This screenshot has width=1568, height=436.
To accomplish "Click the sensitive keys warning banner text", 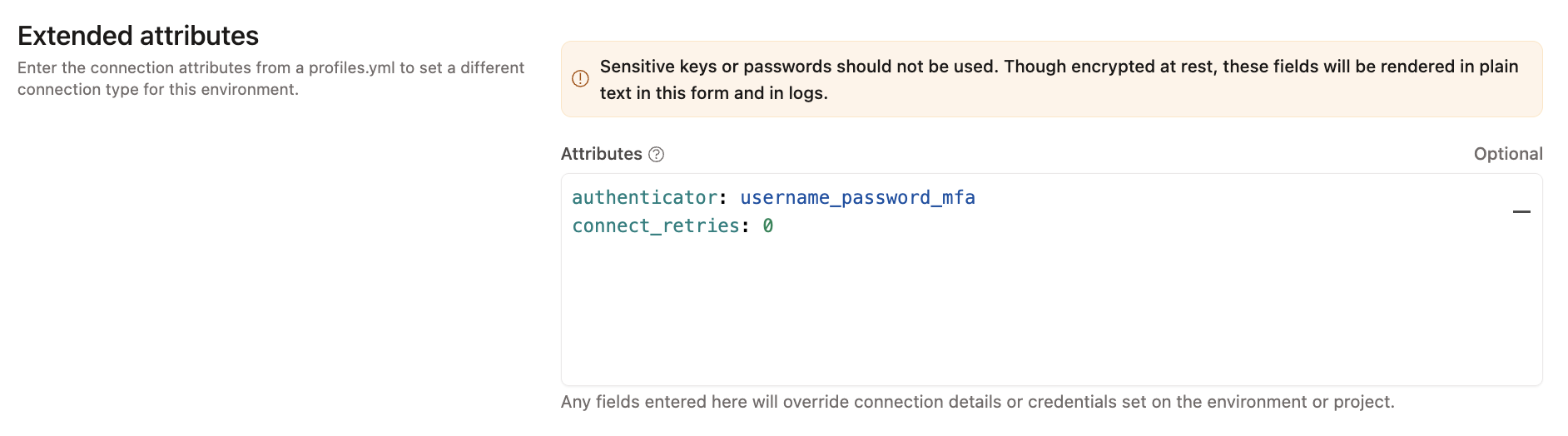I will click(1059, 67).
